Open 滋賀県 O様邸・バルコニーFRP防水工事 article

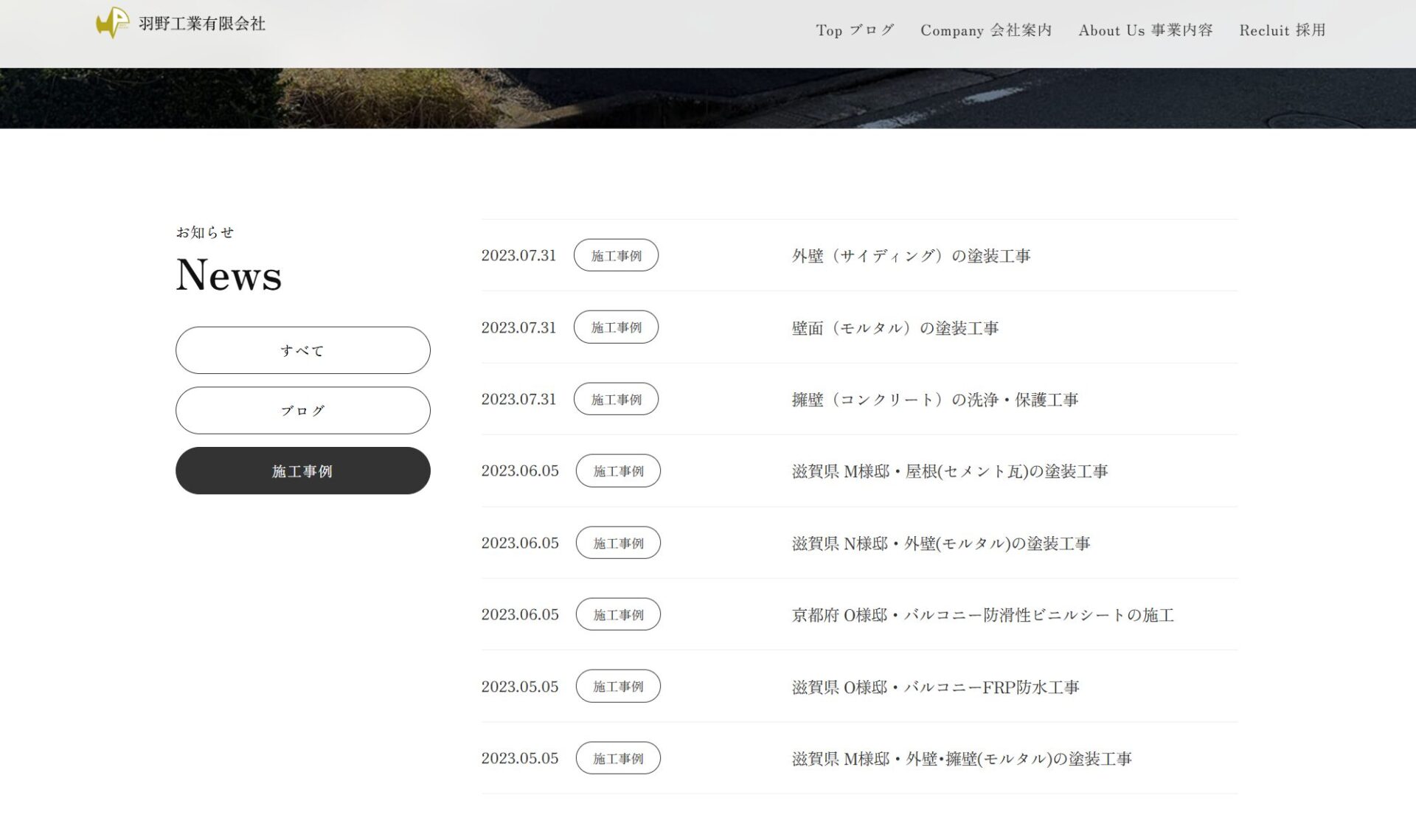click(935, 687)
